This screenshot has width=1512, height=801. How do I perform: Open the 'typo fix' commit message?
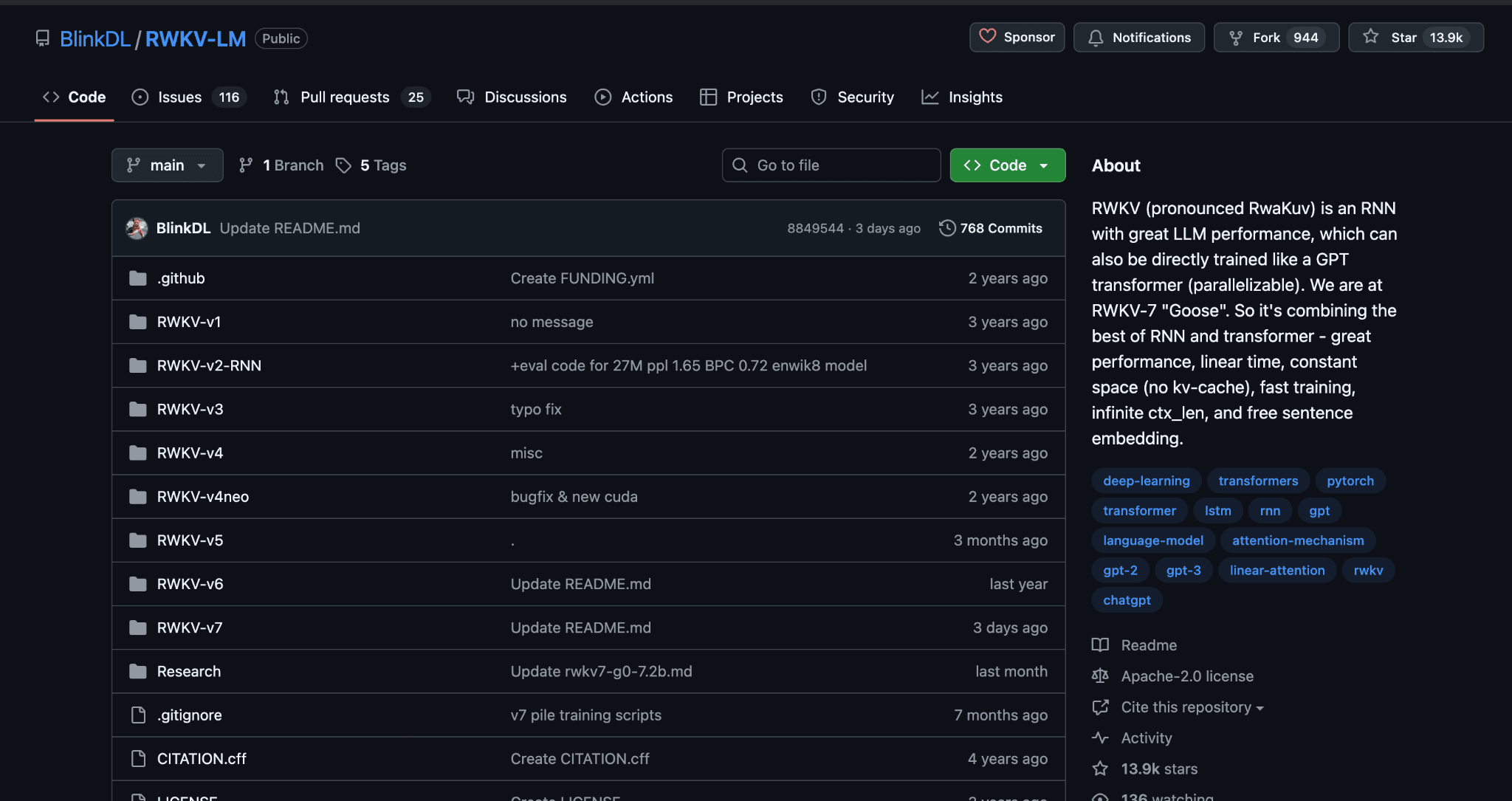coord(536,409)
